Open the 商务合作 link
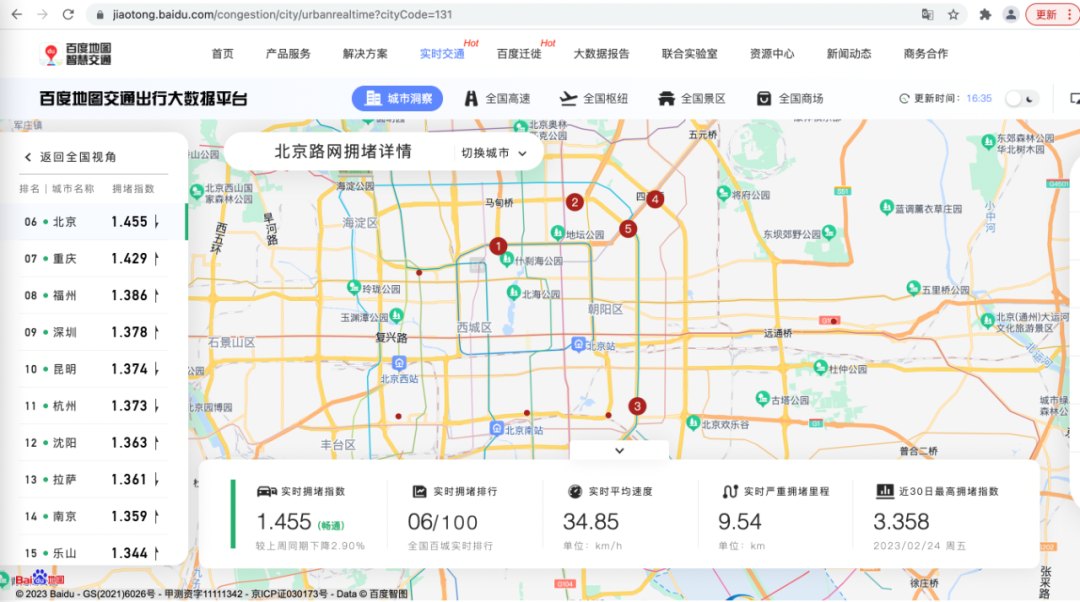 (x=926, y=54)
